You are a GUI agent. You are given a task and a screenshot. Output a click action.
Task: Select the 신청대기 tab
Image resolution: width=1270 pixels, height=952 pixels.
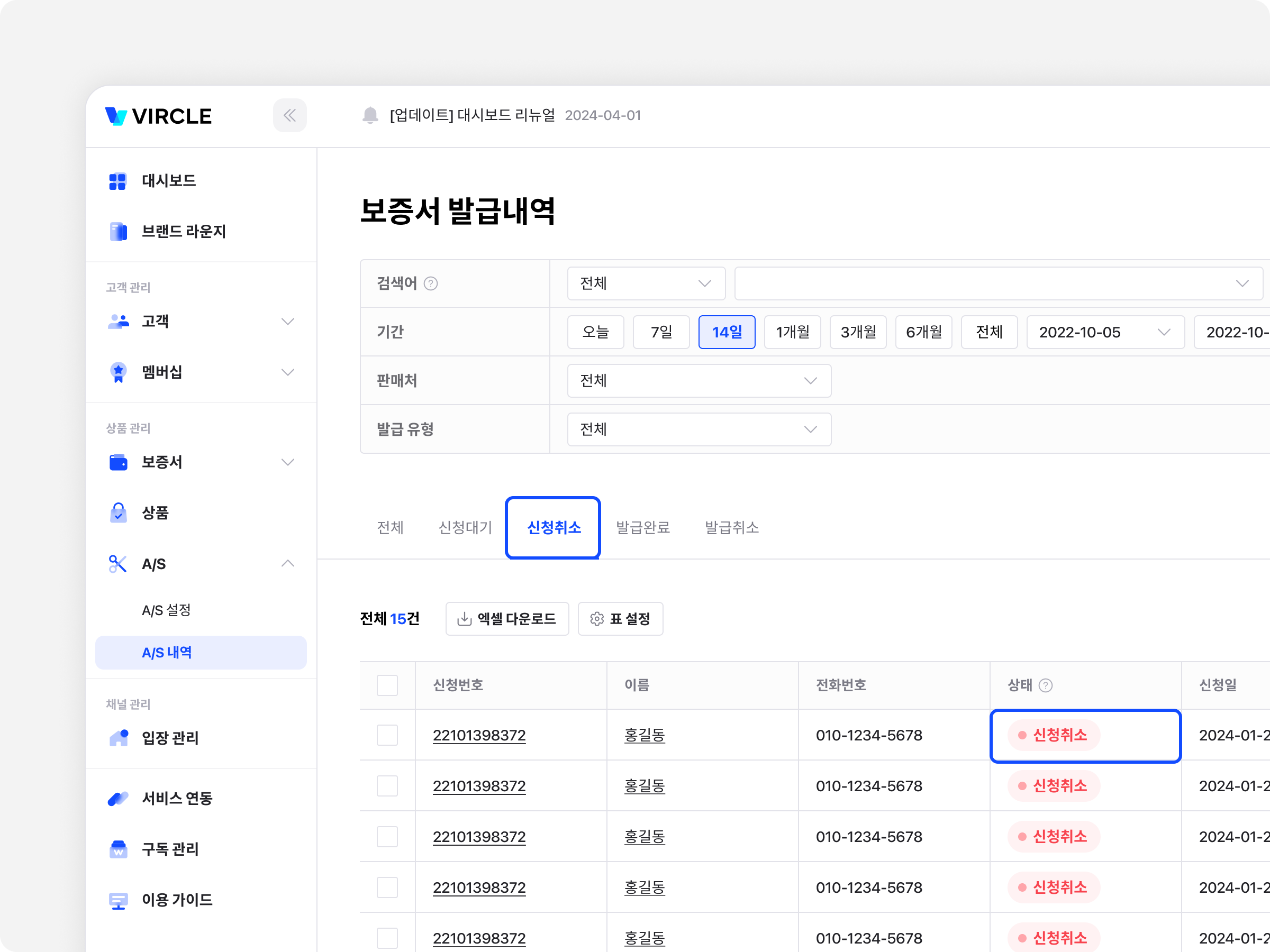pos(465,527)
